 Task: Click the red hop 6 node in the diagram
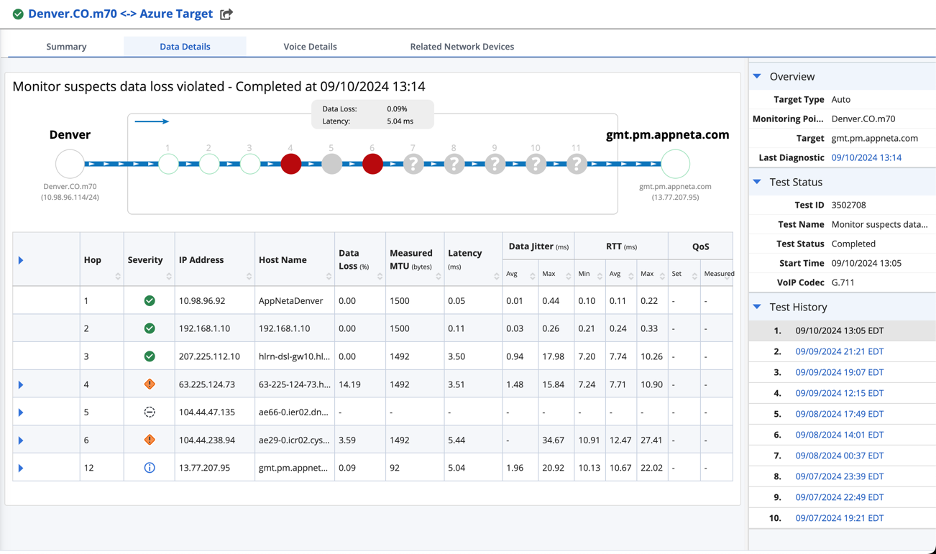pos(373,163)
